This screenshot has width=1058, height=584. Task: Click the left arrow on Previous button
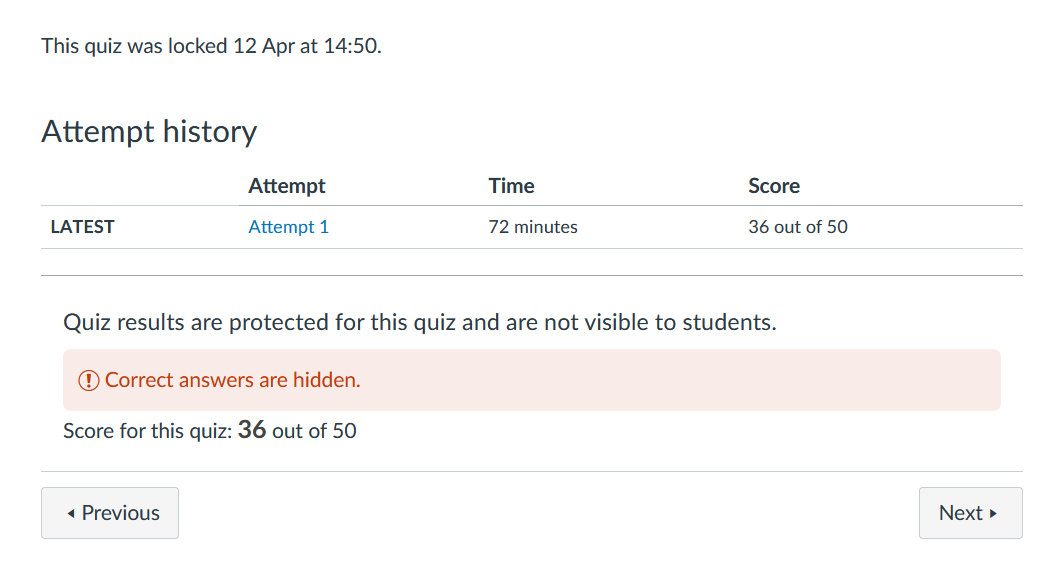[x=70, y=513]
